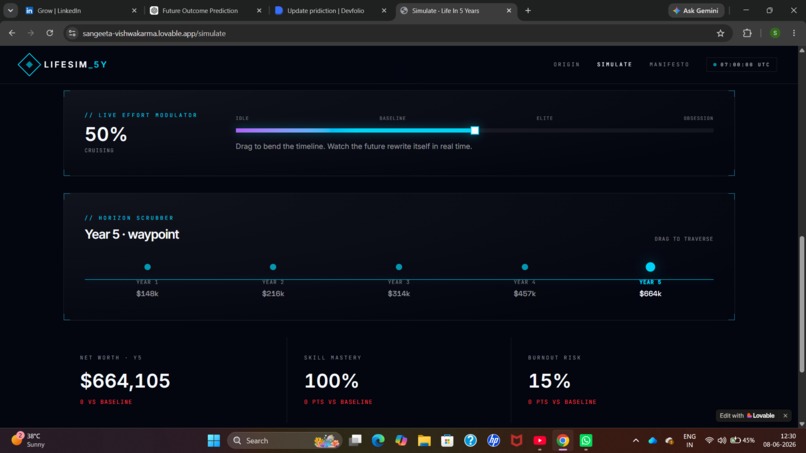This screenshot has width=806, height=453.
Task: Open Wi-Fi network settings in tray
Action: (x=709, y=441)
